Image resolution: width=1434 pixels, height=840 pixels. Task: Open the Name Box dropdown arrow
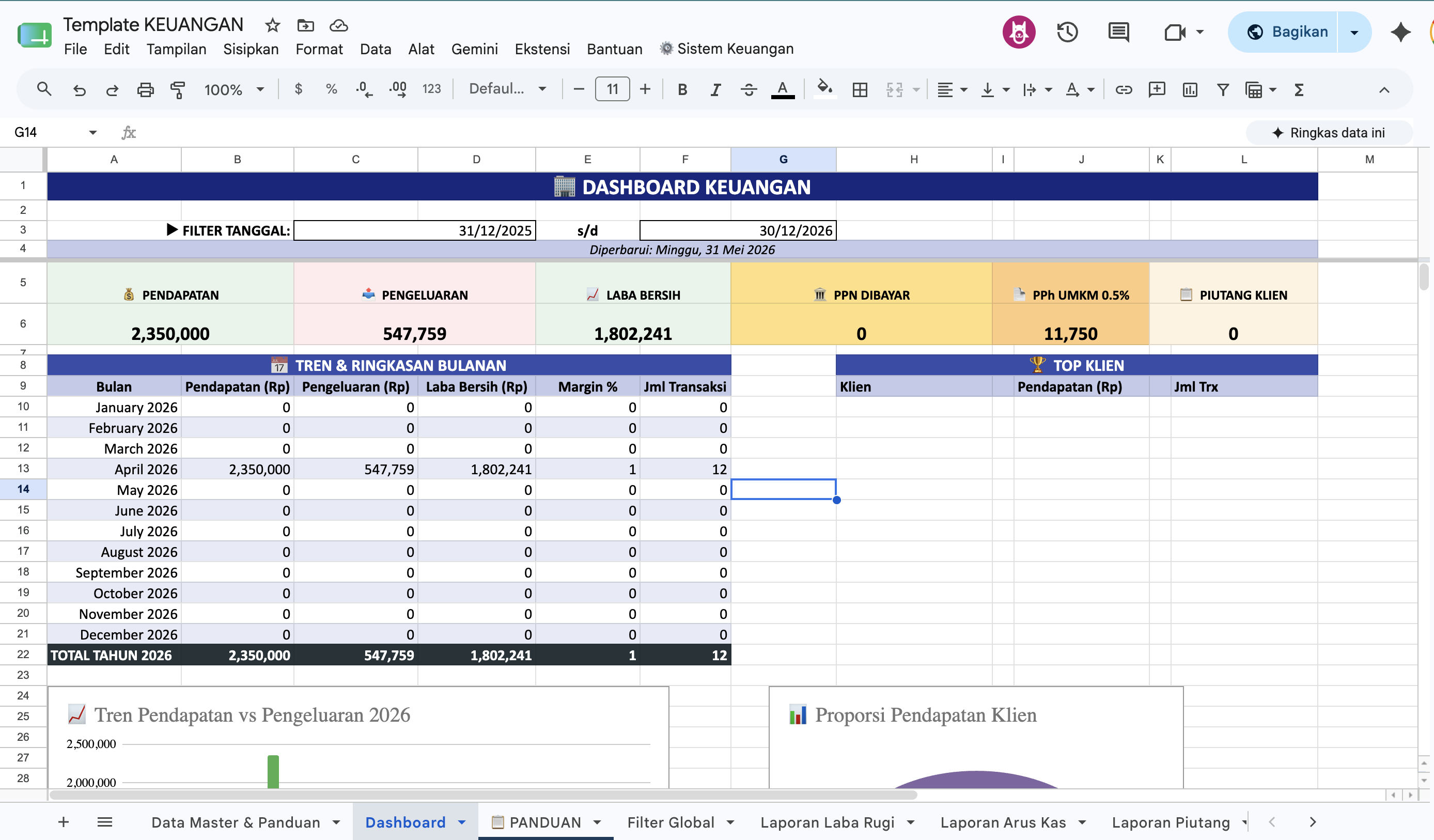[x=93, y=133]
